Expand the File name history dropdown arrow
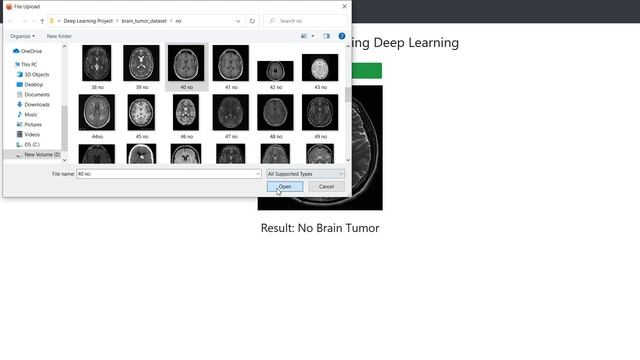This screenshot has width=640, height=360. coord(258,174)
